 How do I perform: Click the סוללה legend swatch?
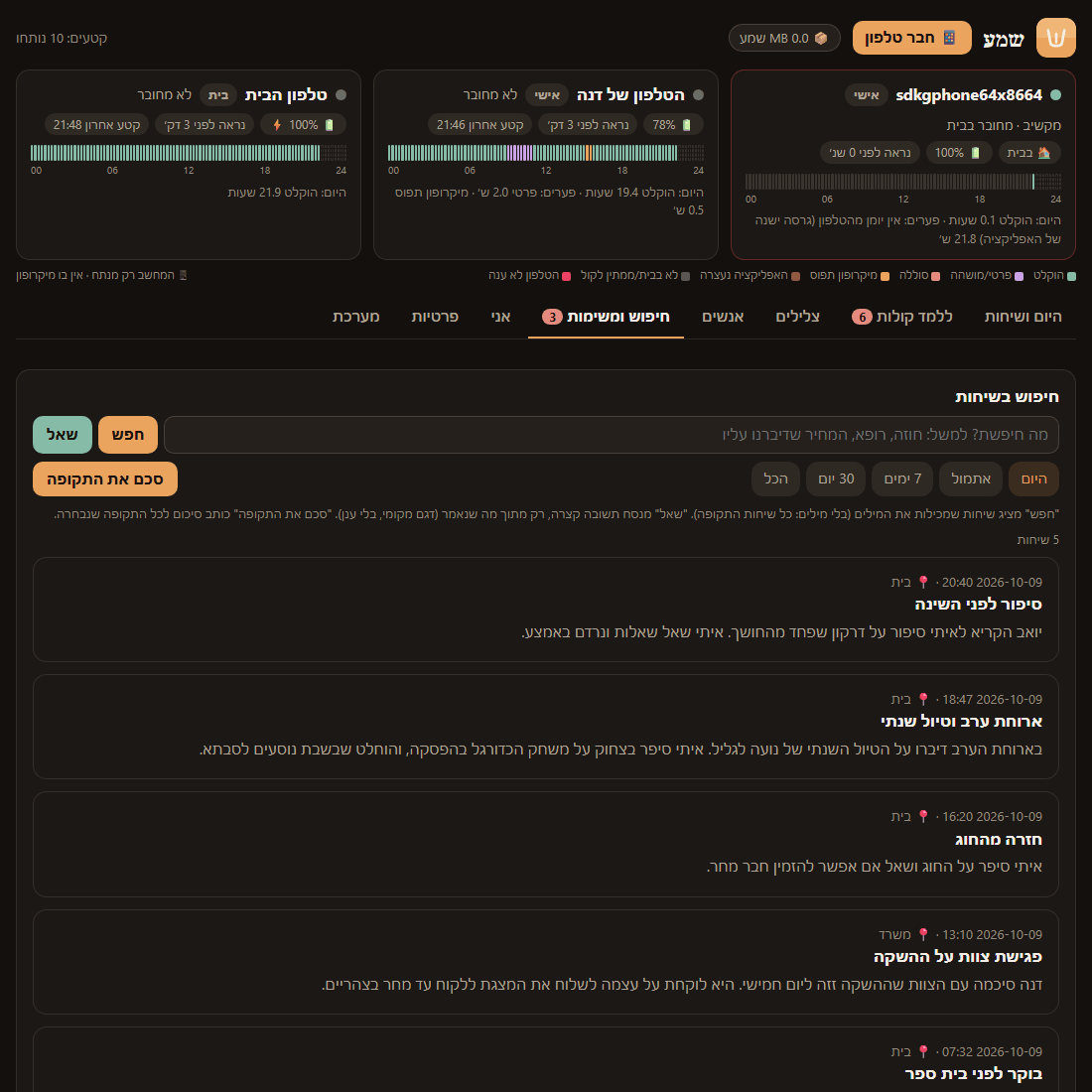[935, 277]
